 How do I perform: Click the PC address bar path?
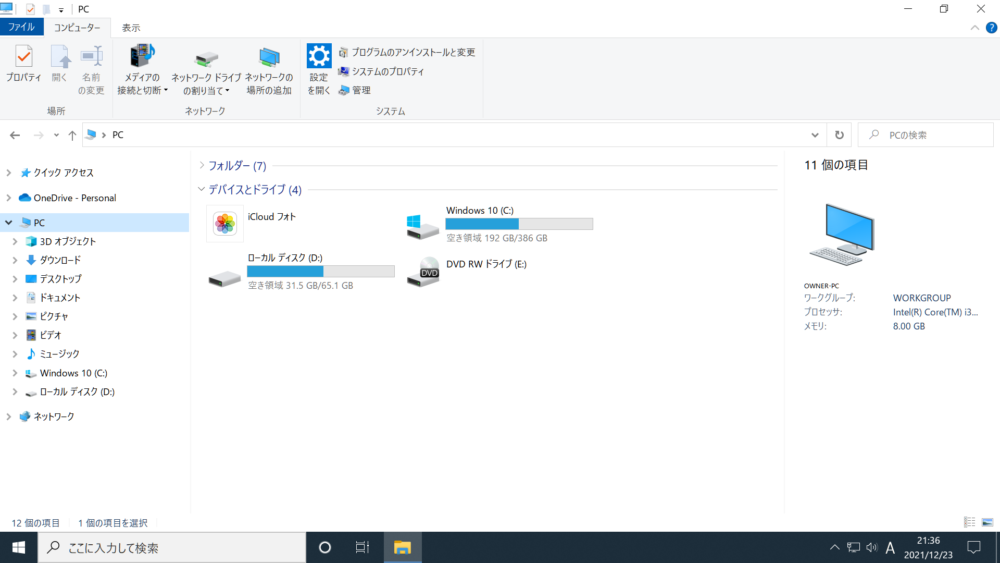118,135
